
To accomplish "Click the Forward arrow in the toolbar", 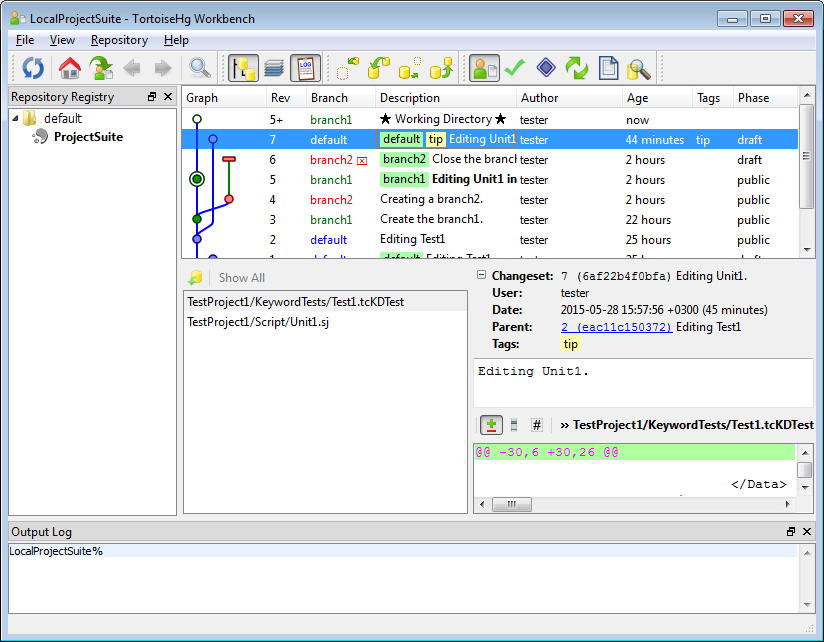I will [163, 68].
